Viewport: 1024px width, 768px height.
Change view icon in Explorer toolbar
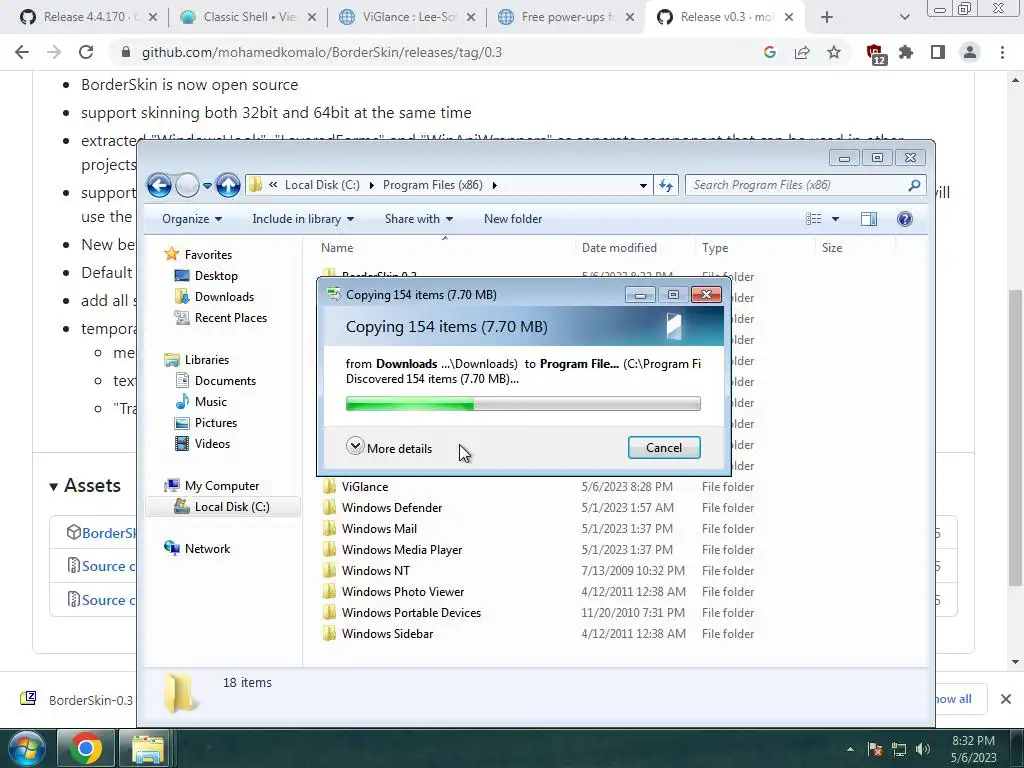coord(814,219)
